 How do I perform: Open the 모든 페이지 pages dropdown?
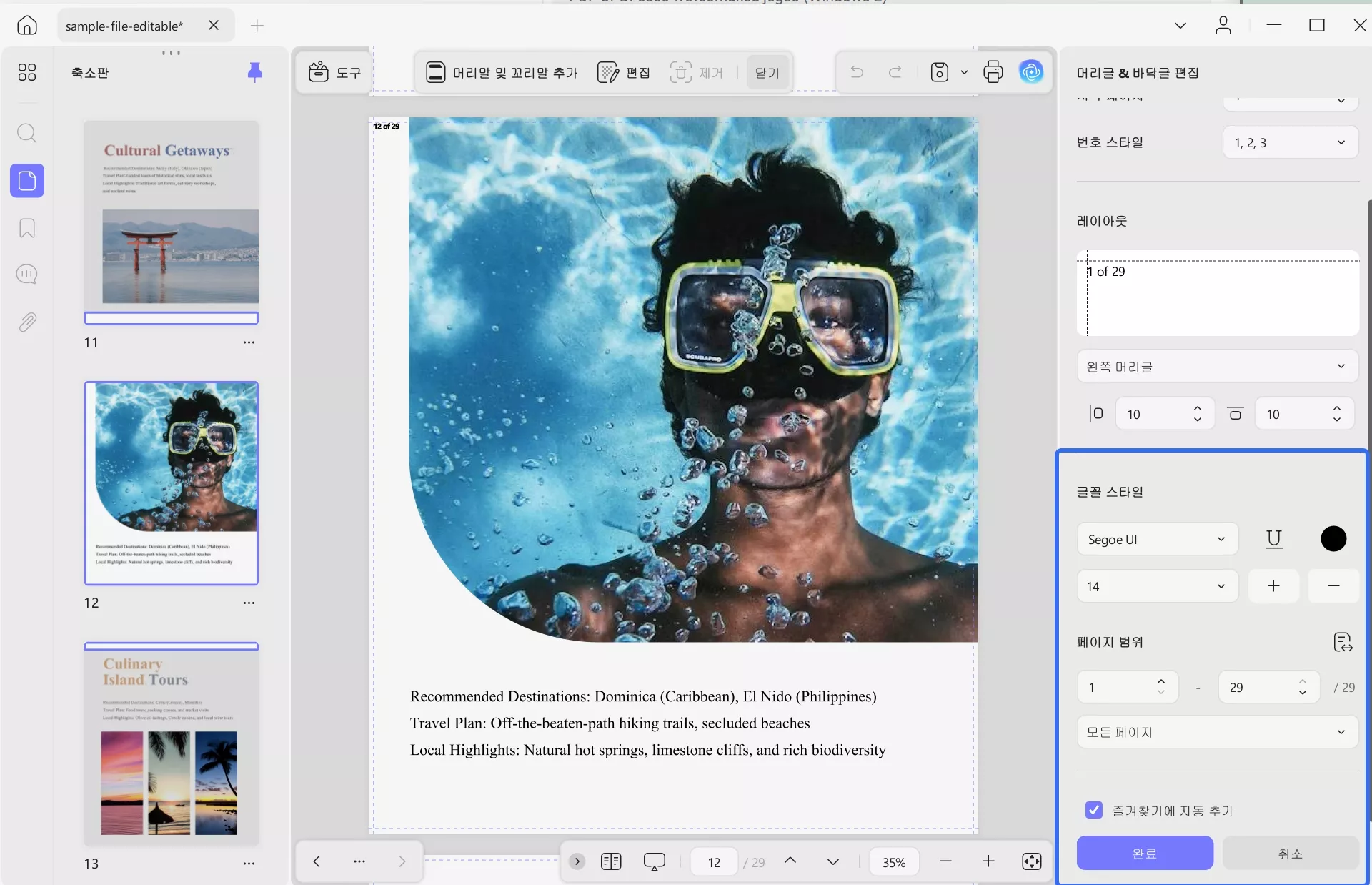[1218, 732]
